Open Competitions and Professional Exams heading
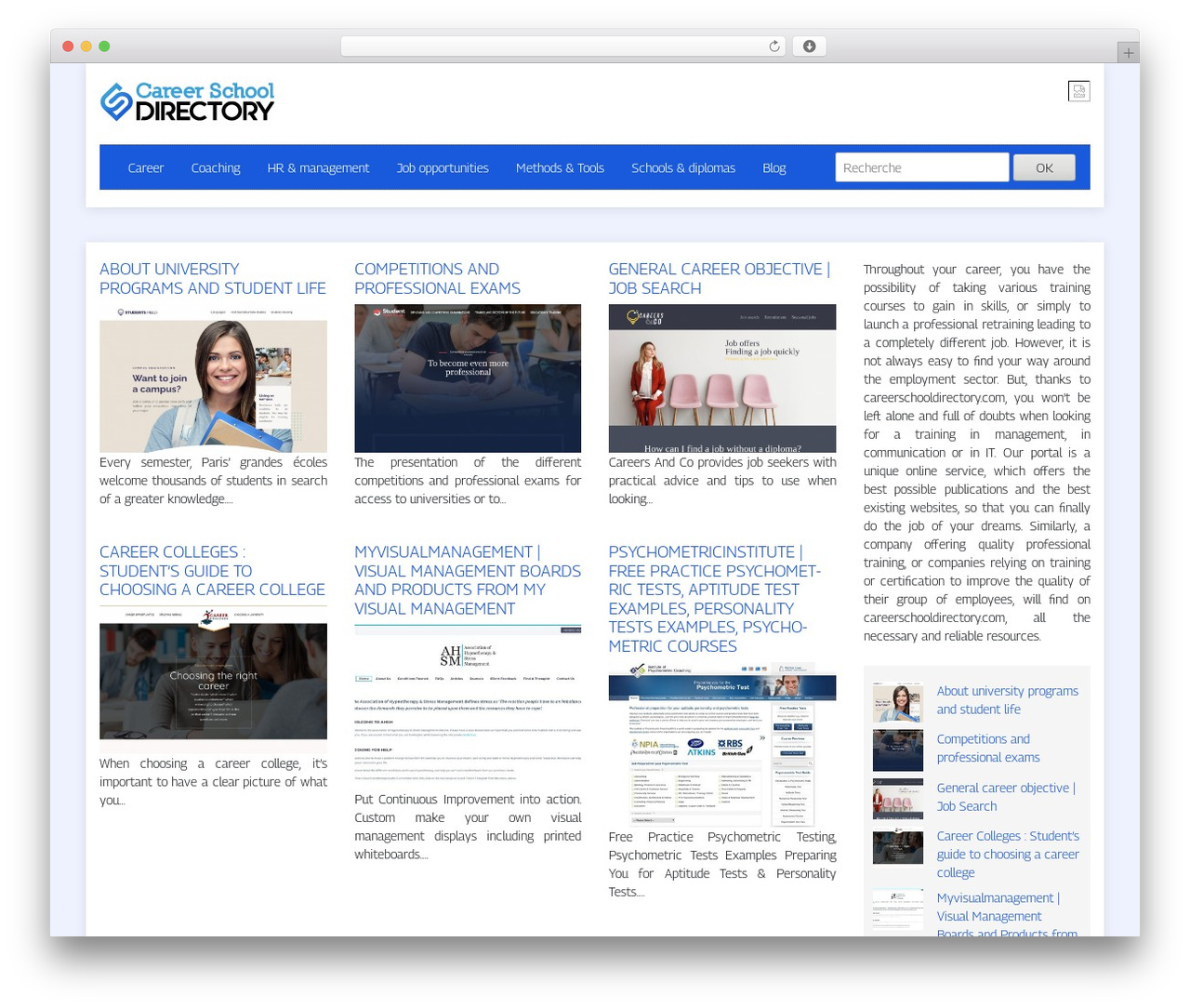1190x1008 pixels. 437,279
